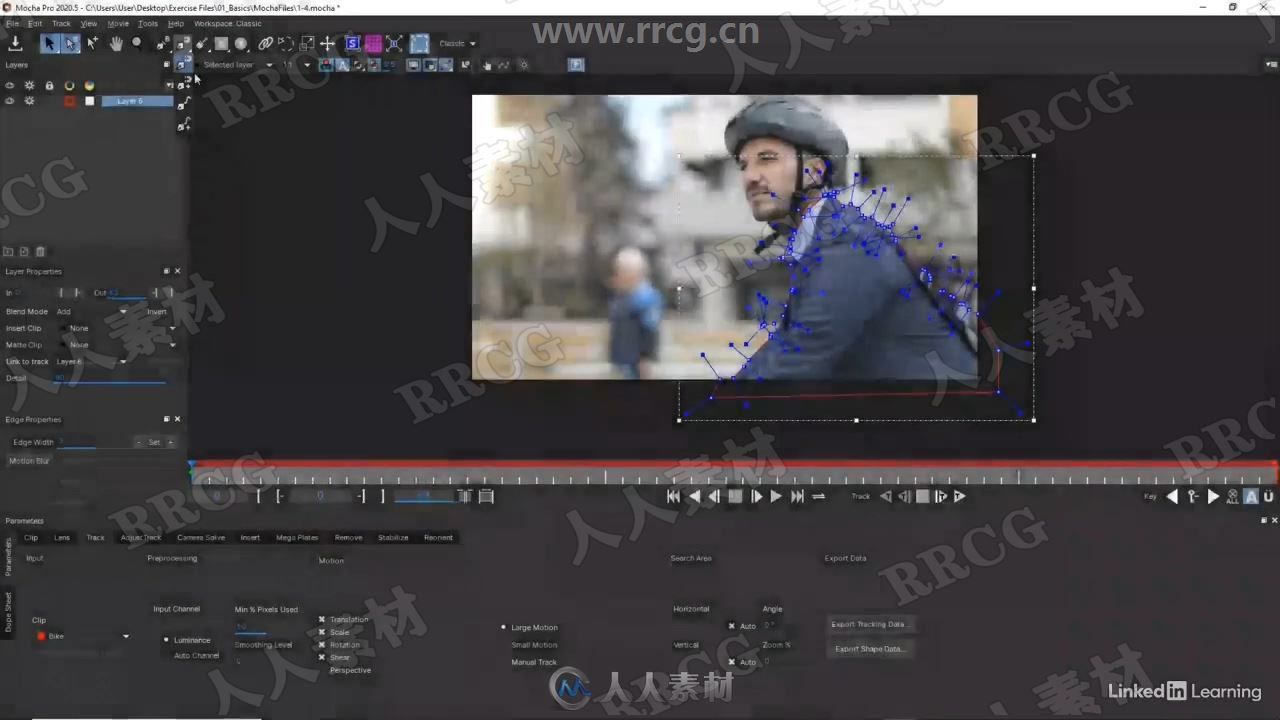The width and height of the screenshot is (1280, 720).
Task: Open the Selected layer dropdown
Action: click(x=237, y=65)
